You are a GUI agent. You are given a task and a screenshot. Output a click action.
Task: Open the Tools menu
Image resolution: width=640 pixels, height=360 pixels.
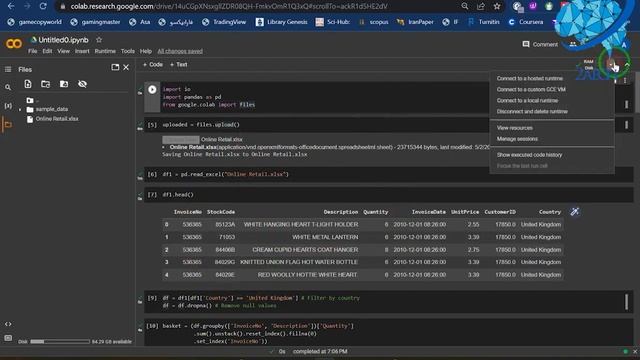point(127,51)
